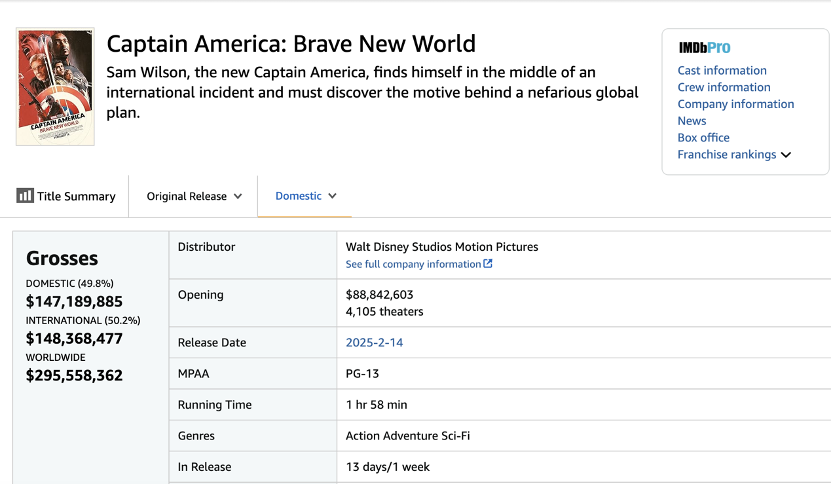This screenshot has height=484, width=832.
Task: Click the 1 hr 58 min running time
Action: pos(376,405)
